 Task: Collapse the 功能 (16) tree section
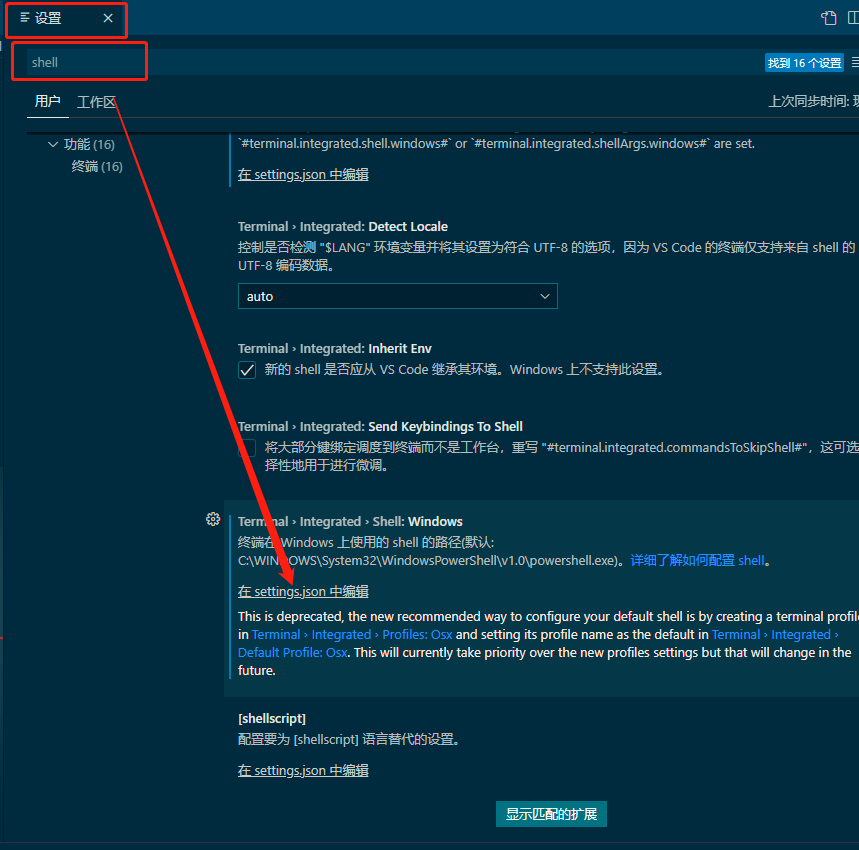point(53,144)
